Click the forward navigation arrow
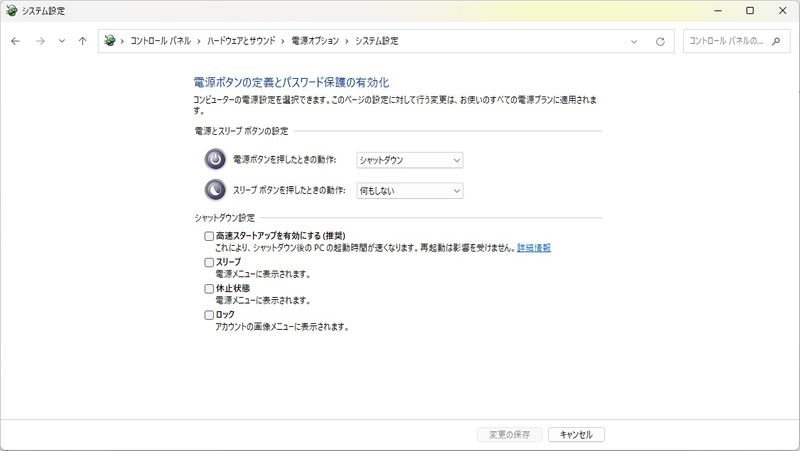Viewport: 800px width, 451px height. point(40,41)
